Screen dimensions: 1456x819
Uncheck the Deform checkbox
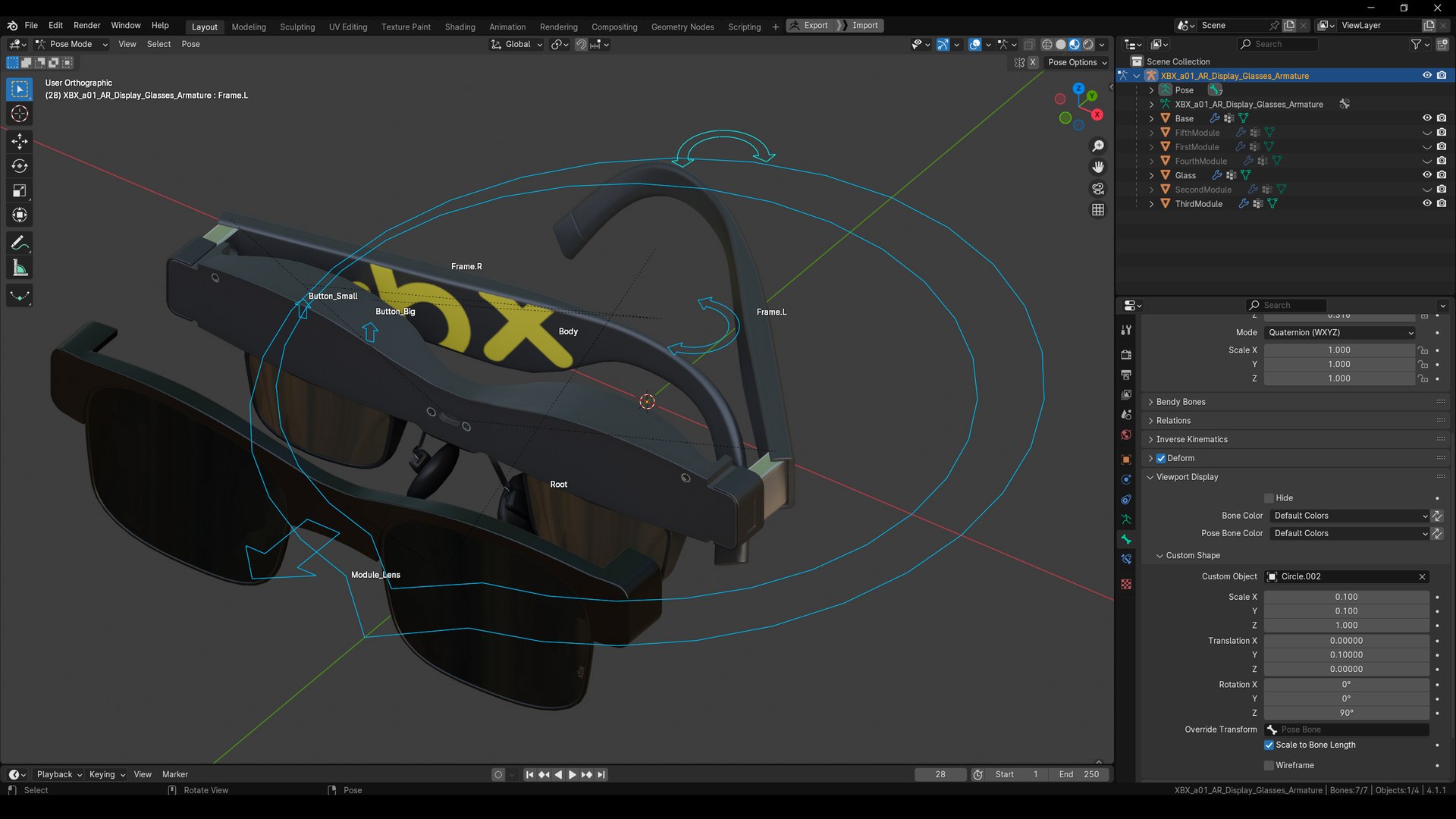pos(1161,459)
